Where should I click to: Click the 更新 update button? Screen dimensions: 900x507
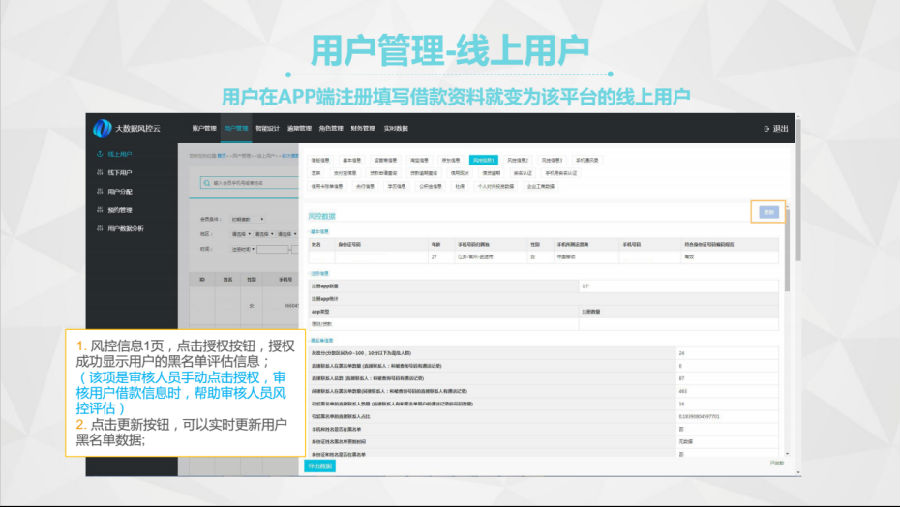pyautogui.click(x=768, y=212)
